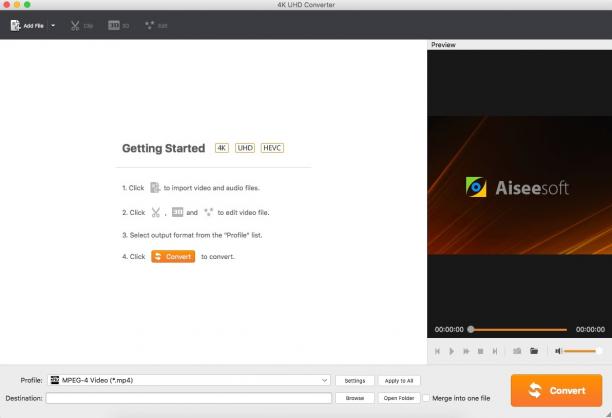Open the 3D settings tool
The width and height of the screenshot is (612, 418).
[x=118, y=26]
